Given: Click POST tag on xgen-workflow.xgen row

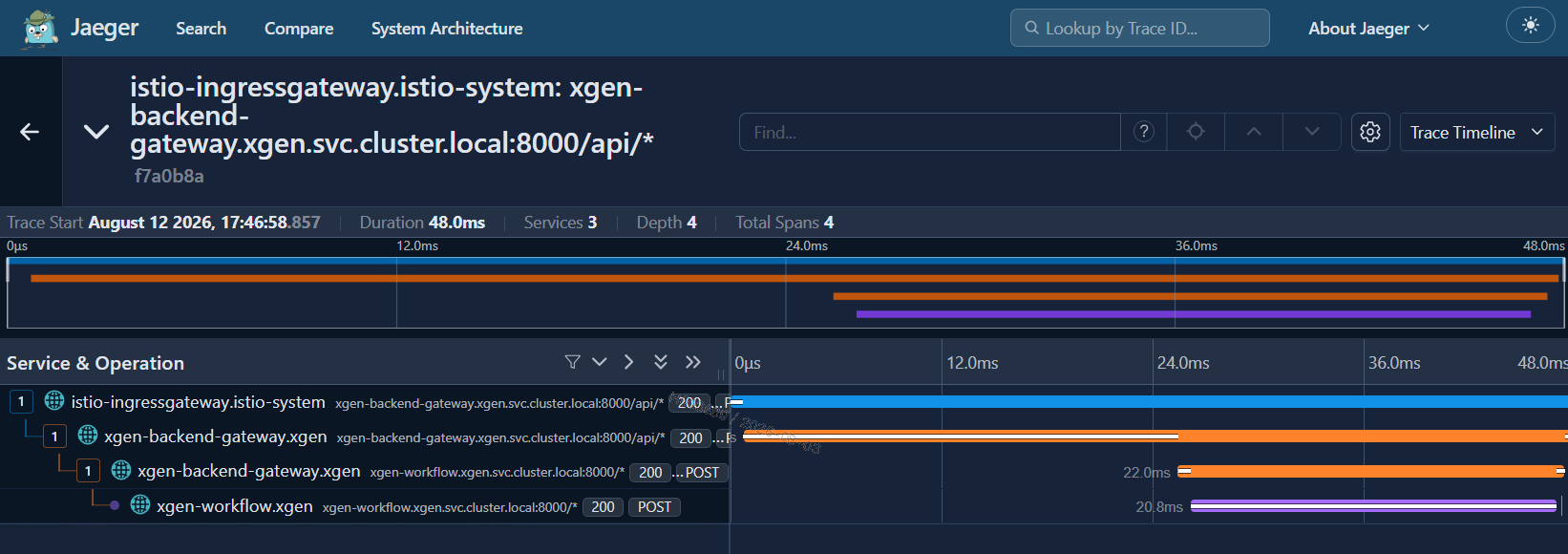Looking at the screenshot, I should point(654,507).
